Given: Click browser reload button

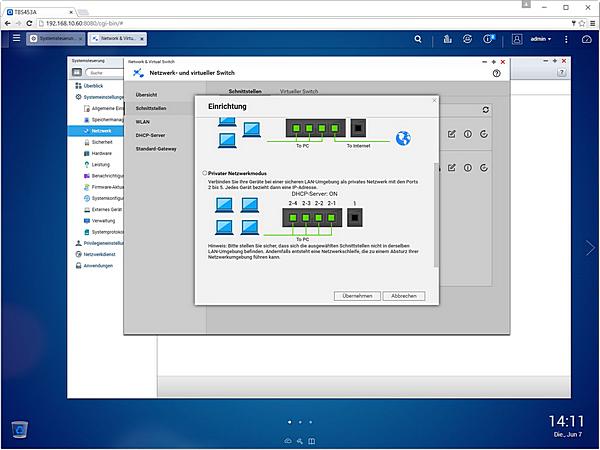Looking at the screenshot, I should pyautogui.click(x=29, y=23).
